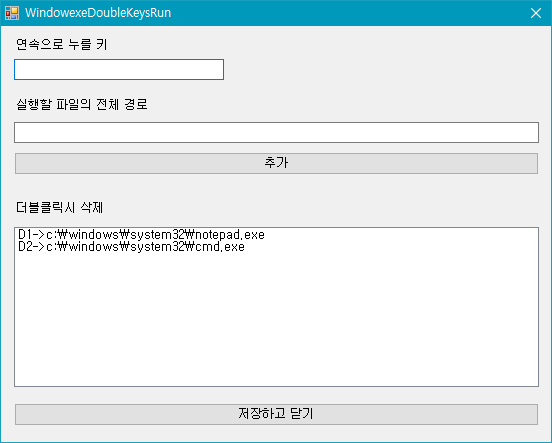Click the 연속으로 누를 키 label
The height and width of the screenshot is (443, 552).
click(62, 44)
